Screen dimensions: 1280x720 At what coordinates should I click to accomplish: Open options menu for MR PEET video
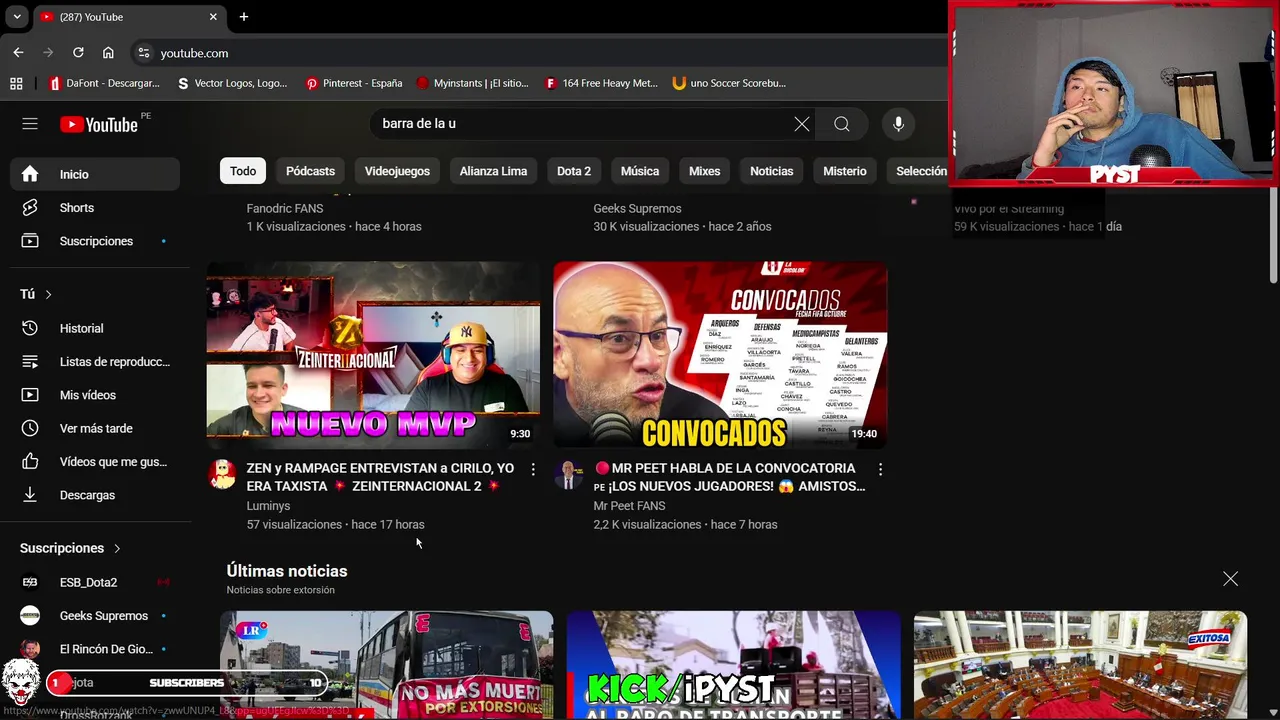(x=880, y=469)
